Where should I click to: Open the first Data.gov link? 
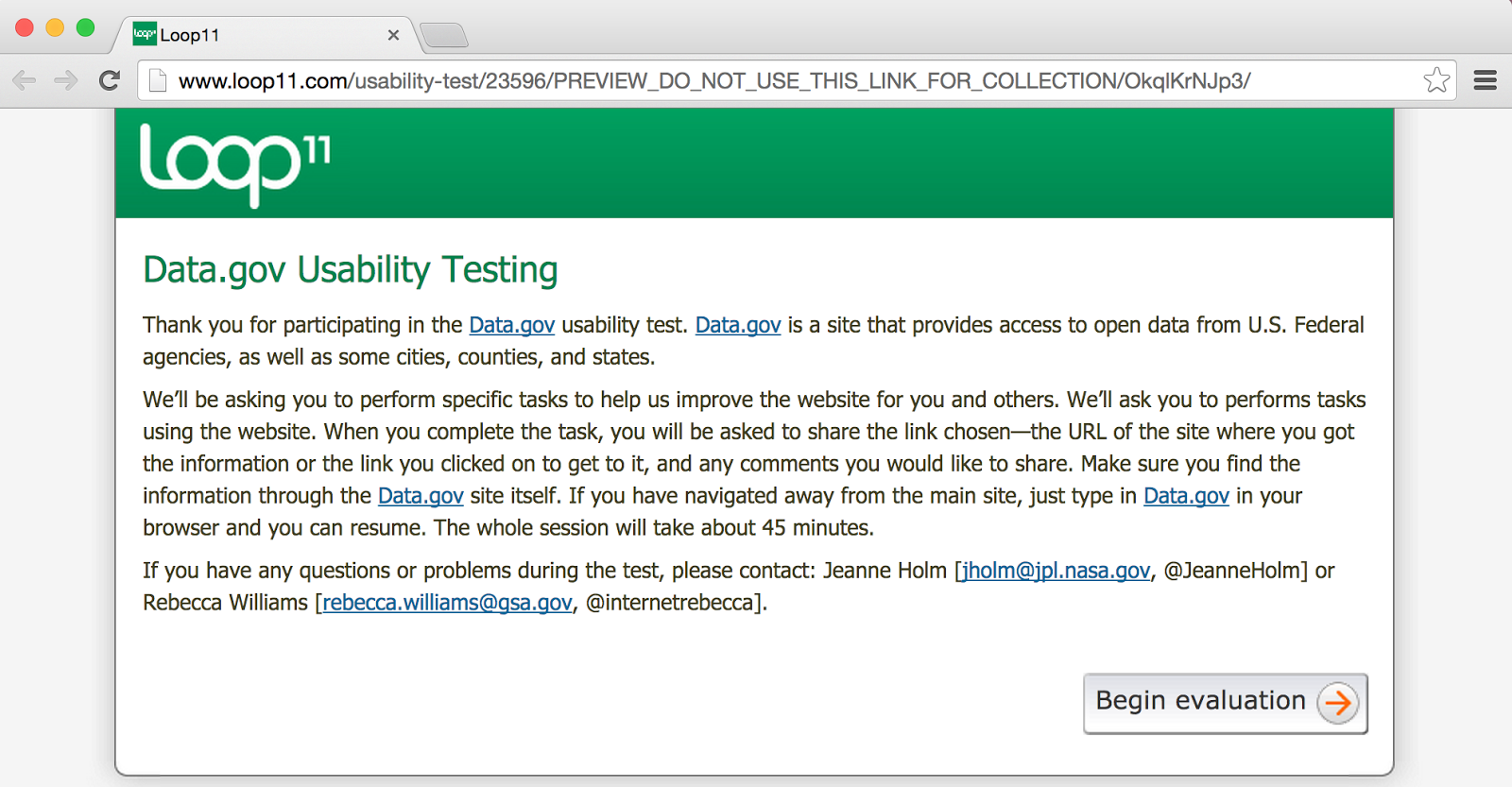511,325
